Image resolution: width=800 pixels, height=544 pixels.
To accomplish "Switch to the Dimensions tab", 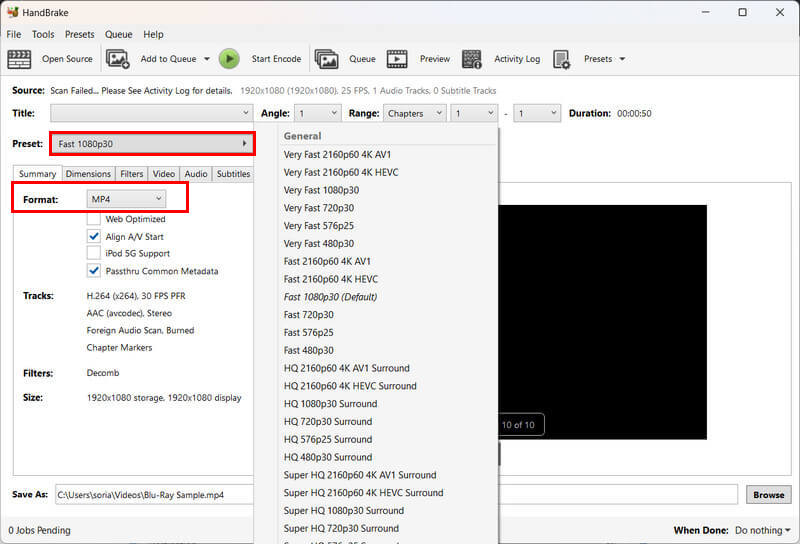I will pos(88,174).
